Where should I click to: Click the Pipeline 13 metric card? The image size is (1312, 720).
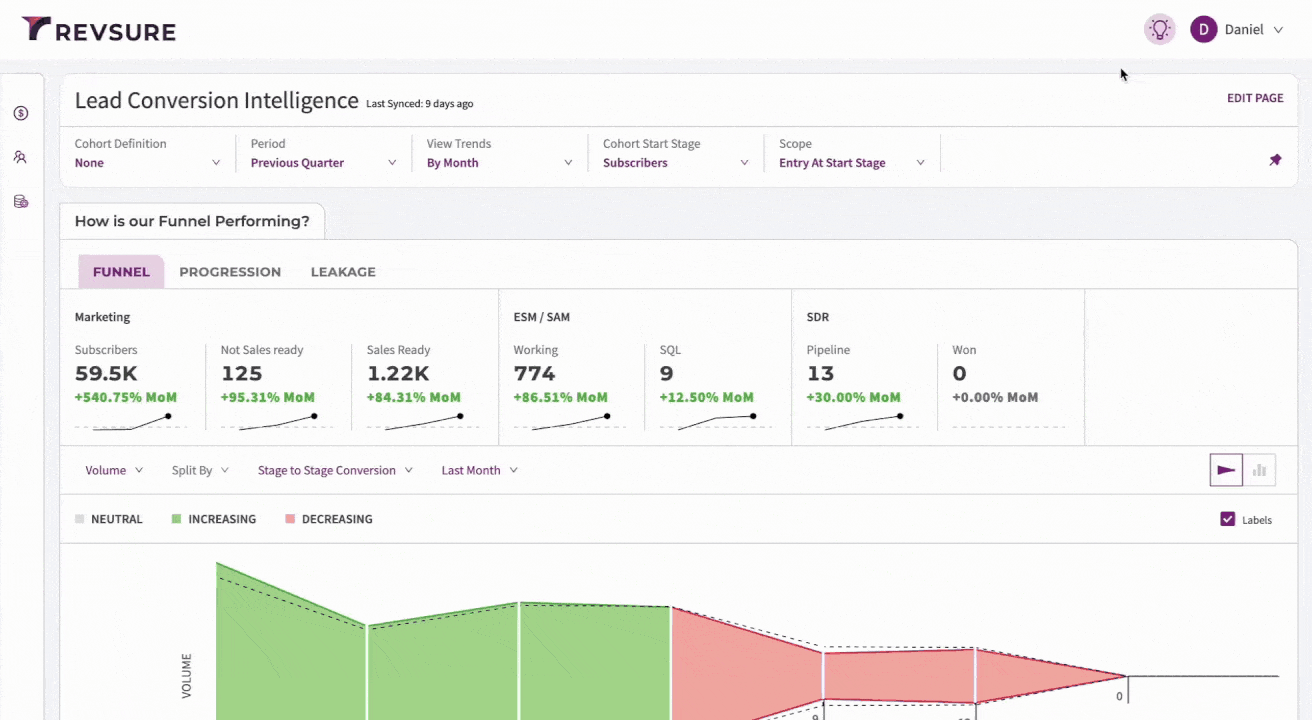pyautogui.click(x=864, y=388)
